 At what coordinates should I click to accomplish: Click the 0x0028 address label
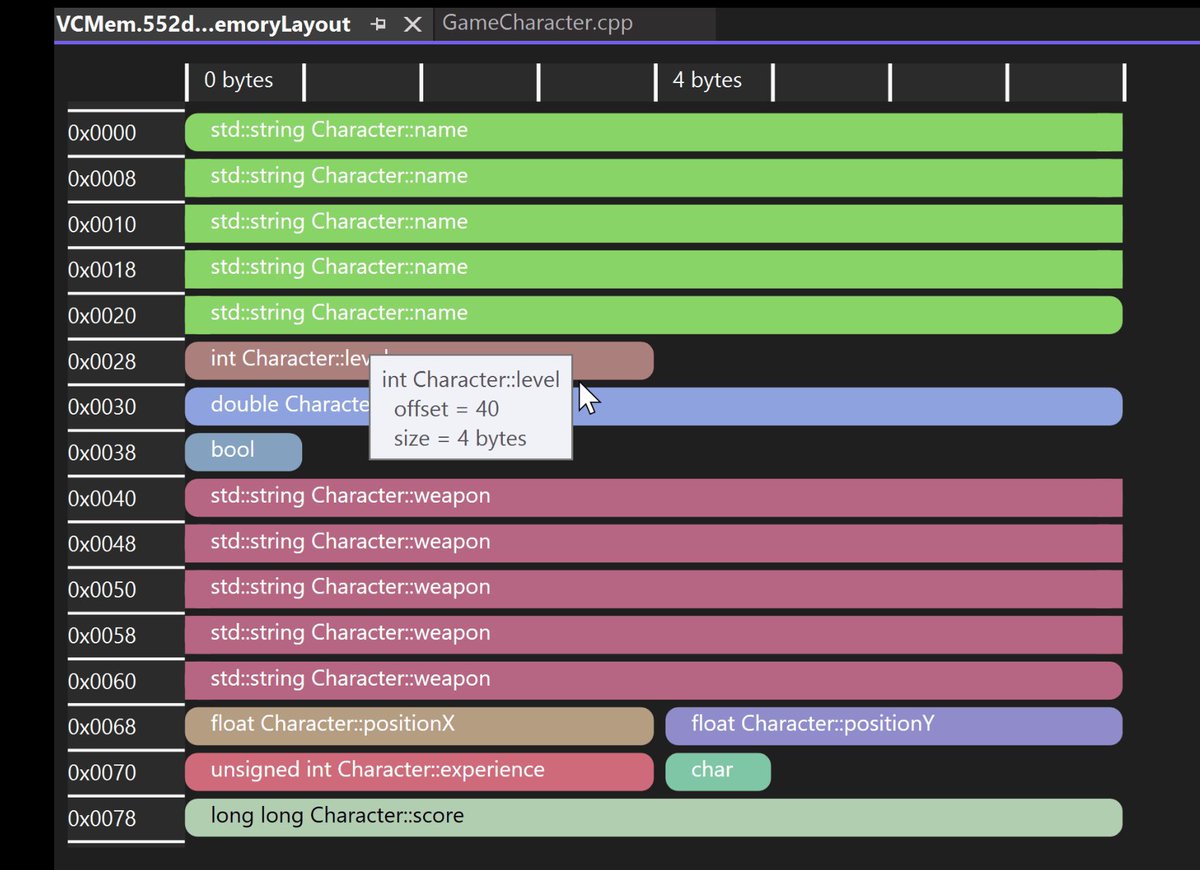(x=102, y=362)
